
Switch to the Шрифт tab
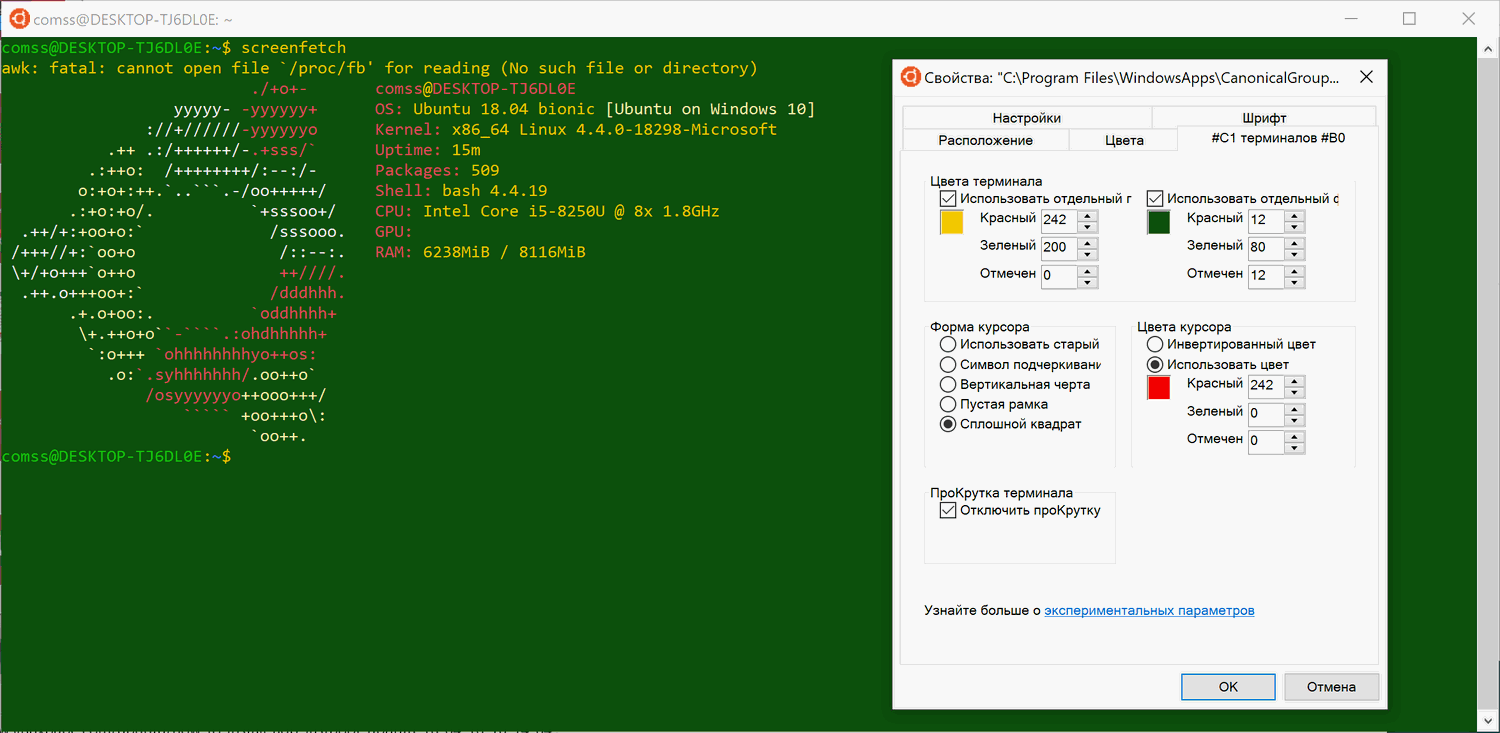1265,117
